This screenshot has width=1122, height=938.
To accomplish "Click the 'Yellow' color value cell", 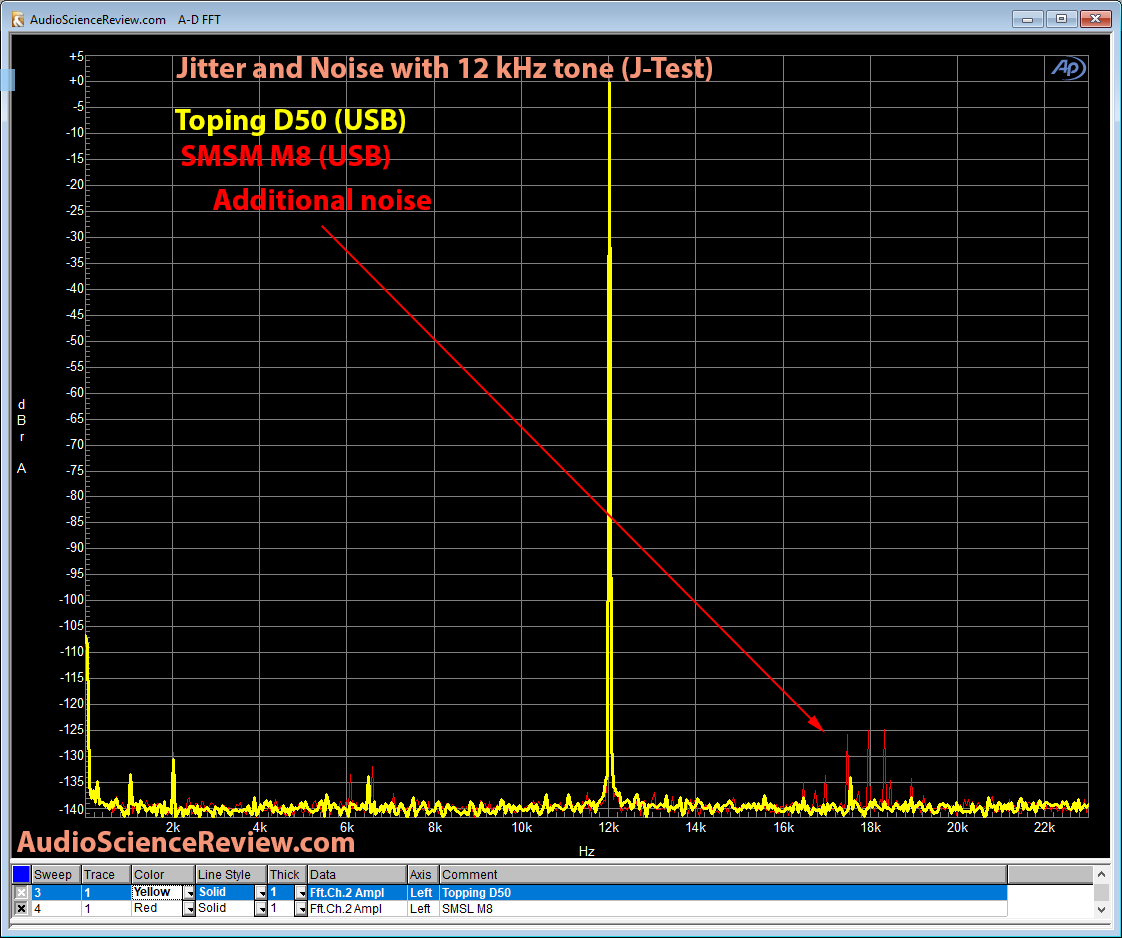I will coord(157,892).
